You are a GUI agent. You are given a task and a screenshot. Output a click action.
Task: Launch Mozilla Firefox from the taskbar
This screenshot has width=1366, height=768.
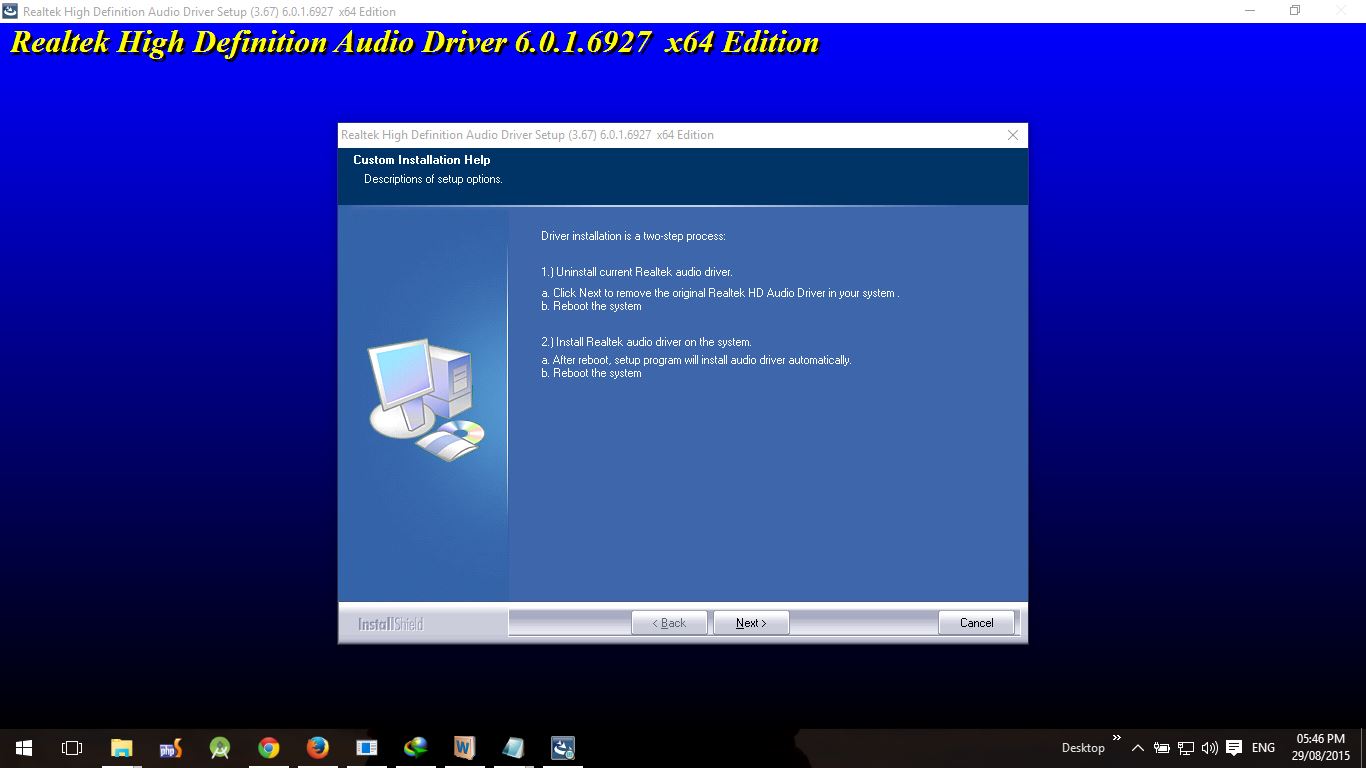pyautogui.click(x=317, y=748)
